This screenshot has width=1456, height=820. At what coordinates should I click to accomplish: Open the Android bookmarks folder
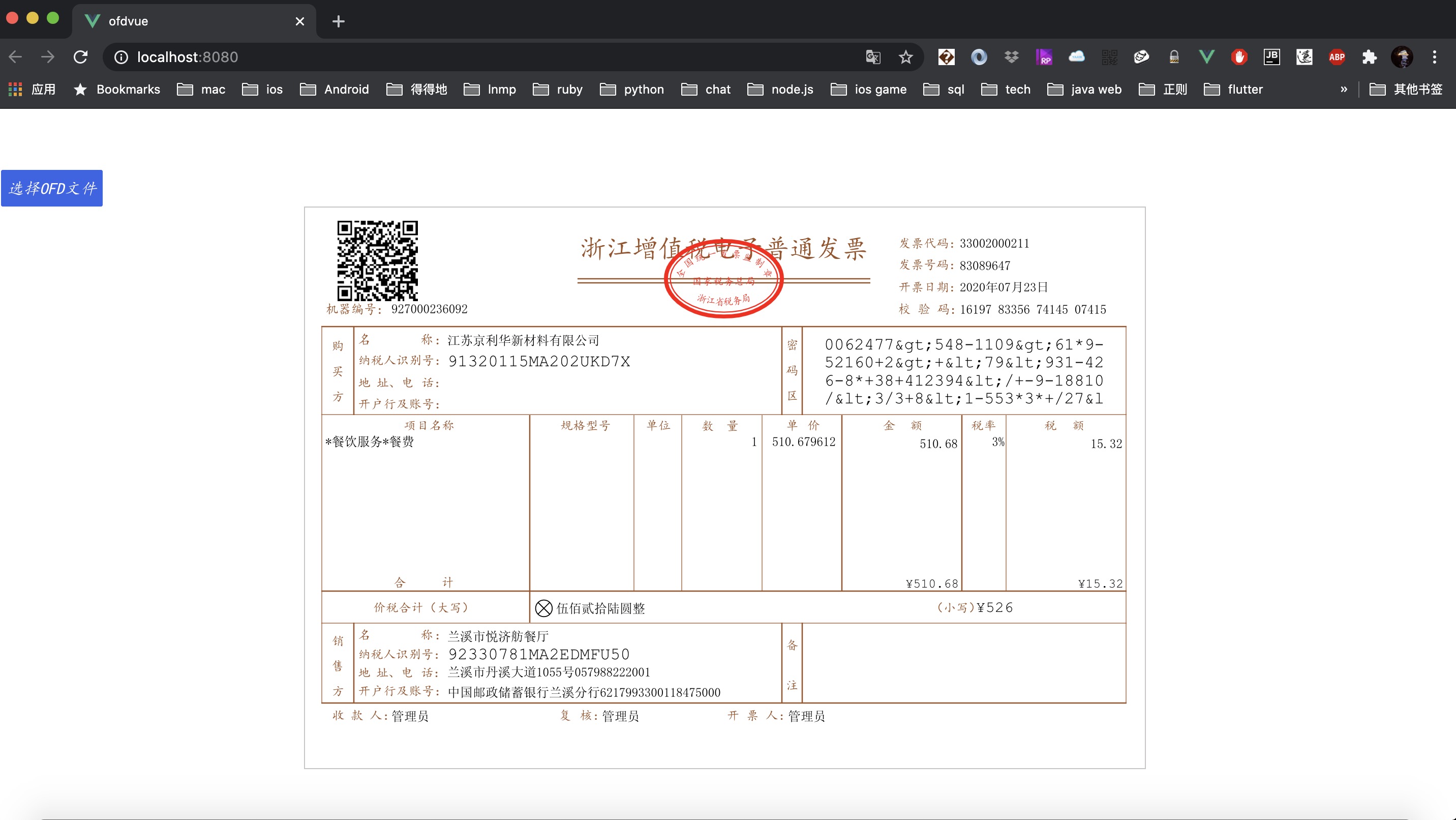tap(335, 90)
